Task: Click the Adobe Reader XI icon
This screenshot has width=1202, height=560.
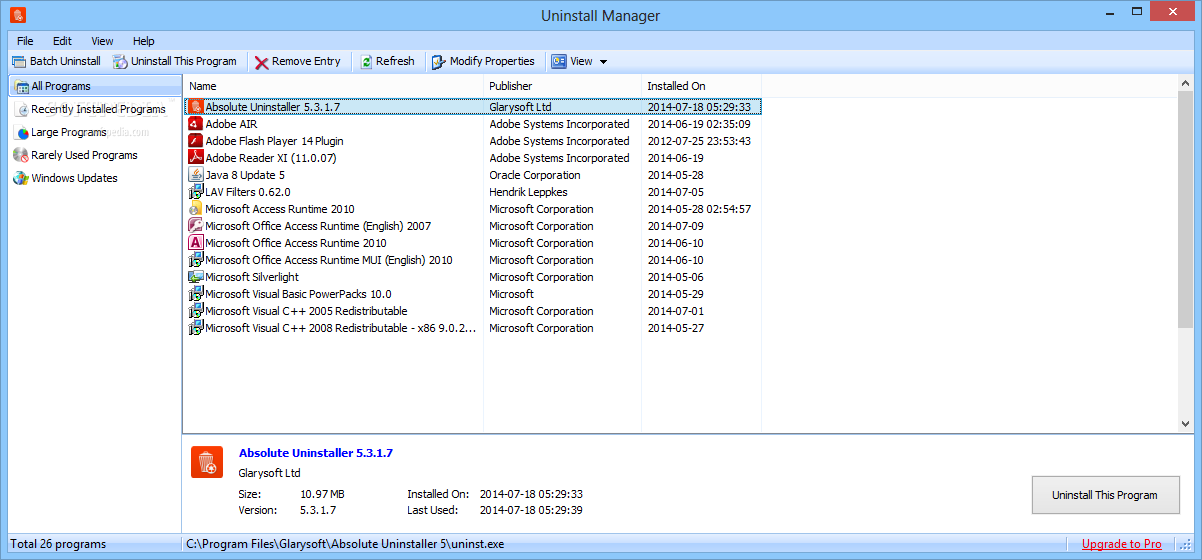Action: [196, 158]
